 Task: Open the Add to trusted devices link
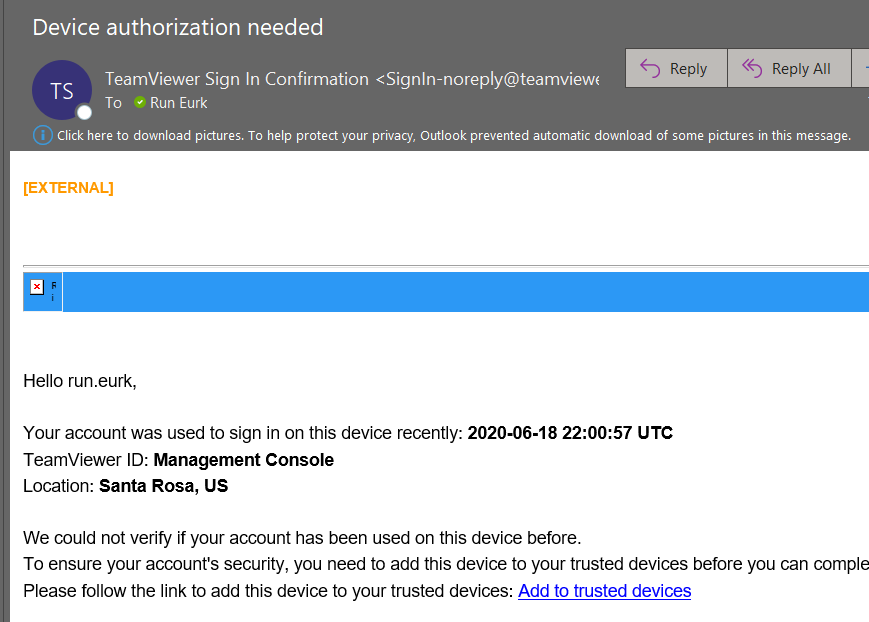click(x=604, y=591)
